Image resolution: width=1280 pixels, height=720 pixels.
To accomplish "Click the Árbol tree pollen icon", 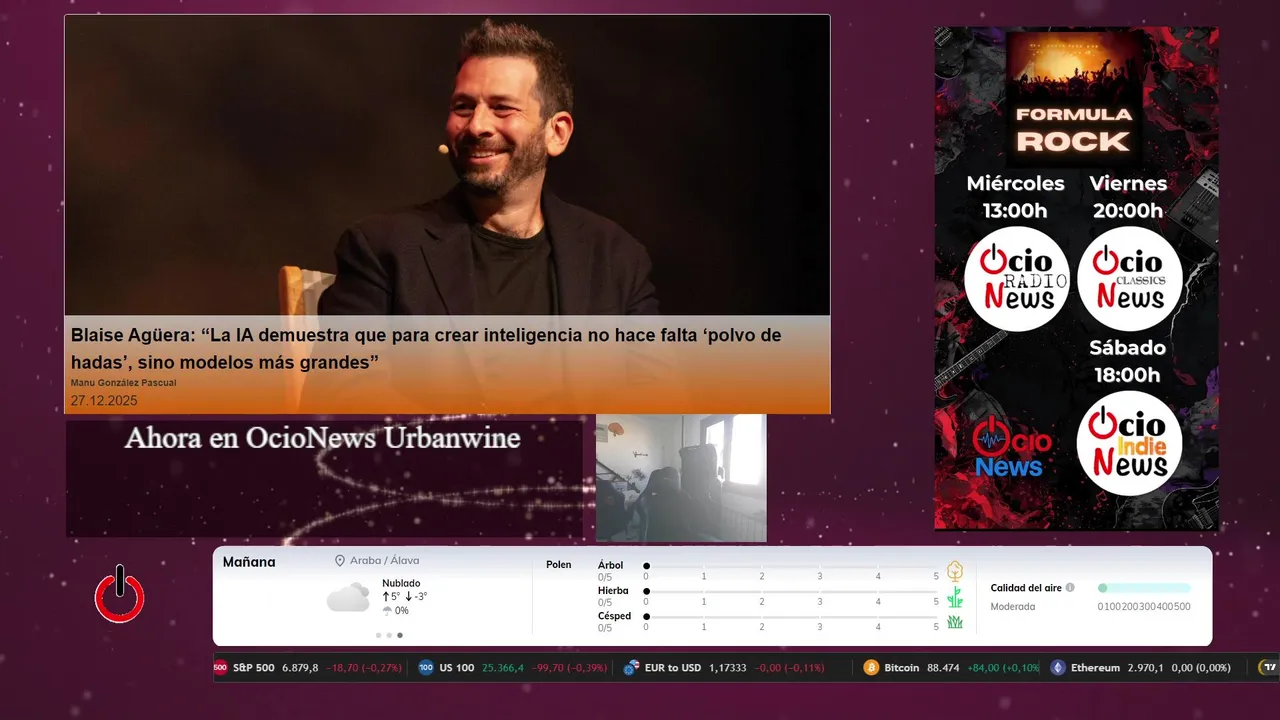I will 955,571.
